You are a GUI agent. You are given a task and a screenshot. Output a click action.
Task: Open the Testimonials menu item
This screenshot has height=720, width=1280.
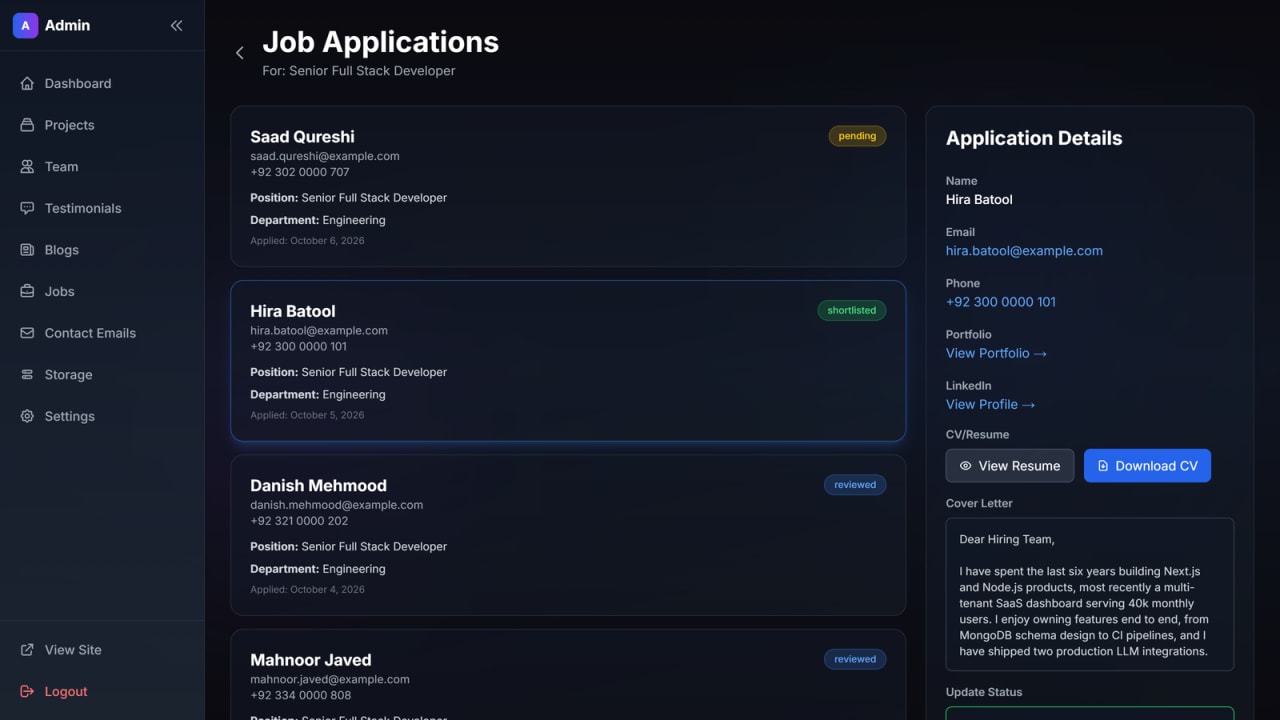click(x=102, y=208)
